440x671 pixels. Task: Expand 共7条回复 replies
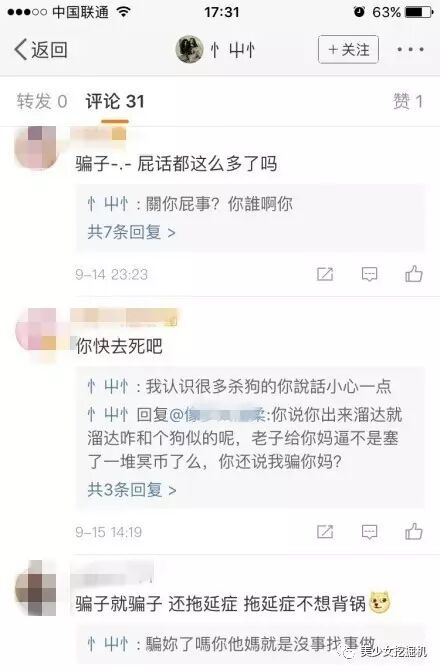click(x=131, y=232)
